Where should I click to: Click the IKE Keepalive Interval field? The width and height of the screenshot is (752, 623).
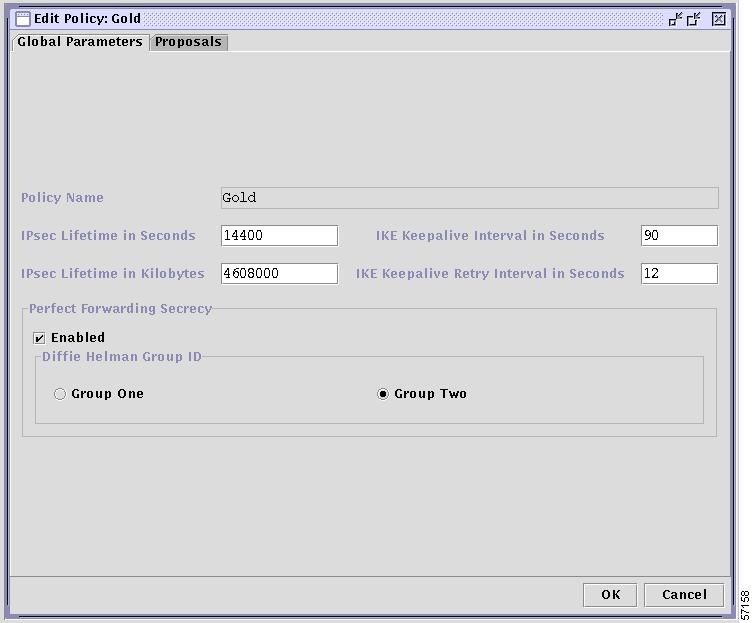tap(680, 235)
